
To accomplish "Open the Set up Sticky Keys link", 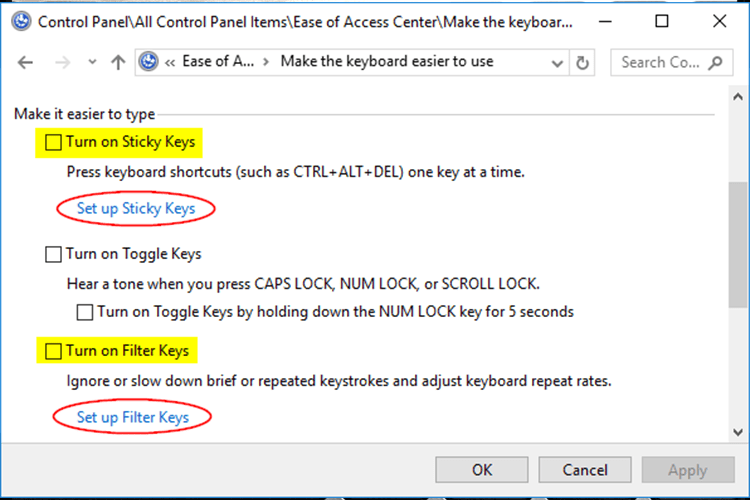I will 136,209.
